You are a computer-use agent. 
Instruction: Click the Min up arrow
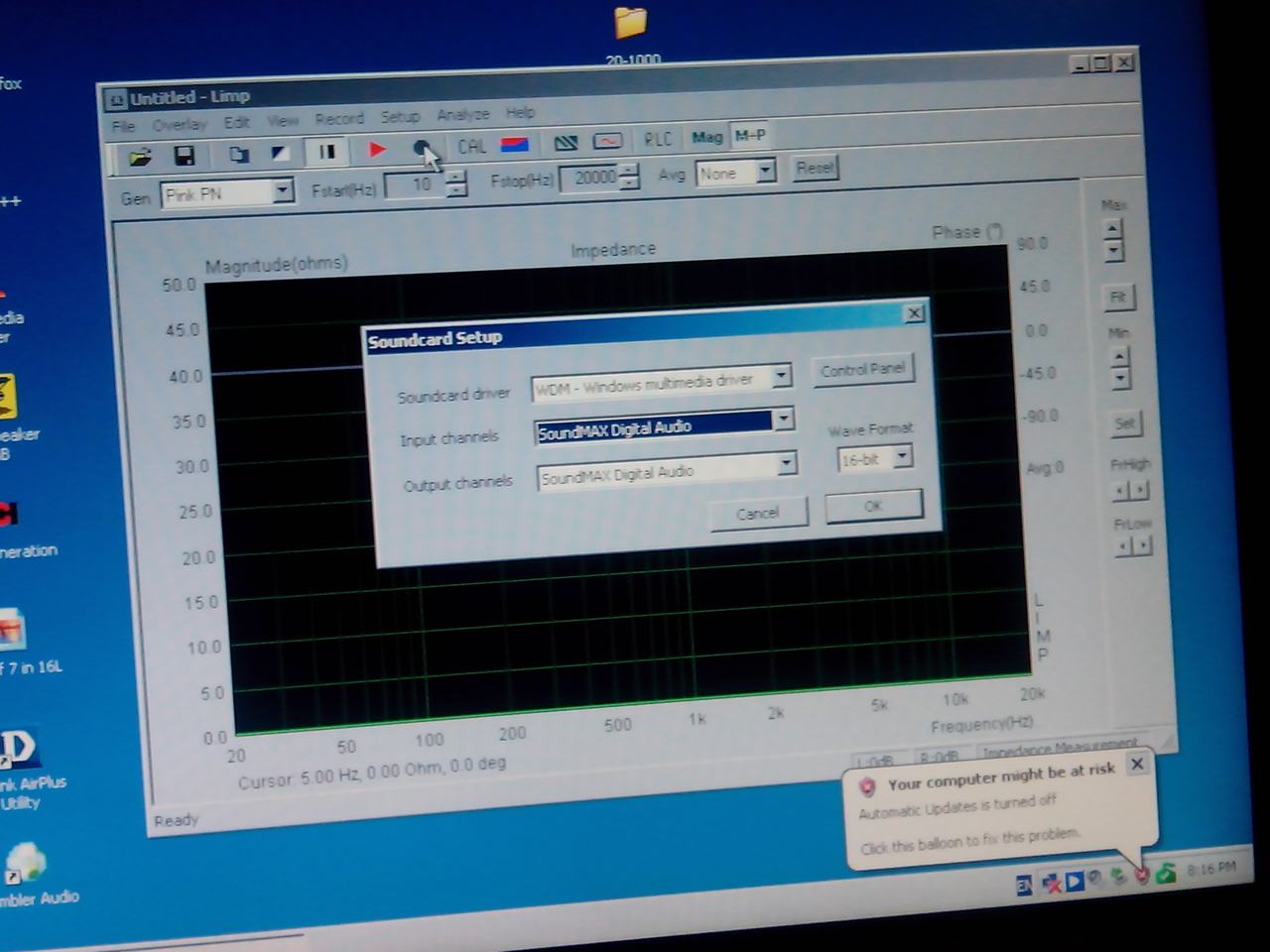(1119, 357)
